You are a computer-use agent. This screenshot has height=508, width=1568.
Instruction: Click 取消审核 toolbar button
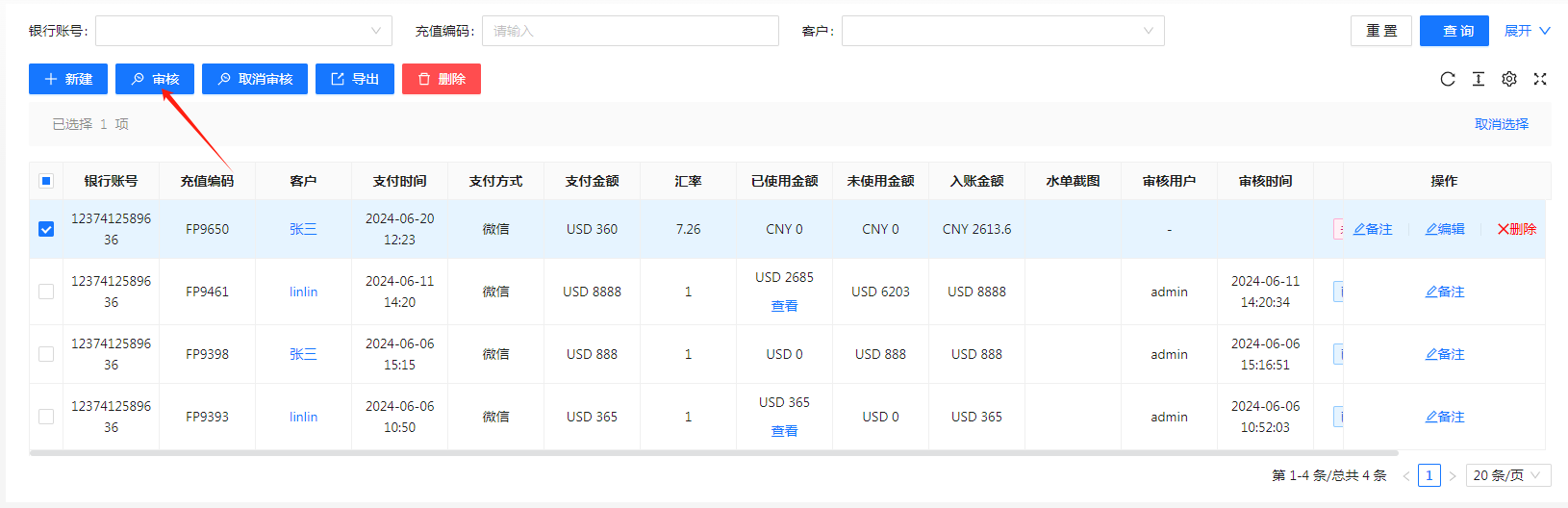(254, 79)
